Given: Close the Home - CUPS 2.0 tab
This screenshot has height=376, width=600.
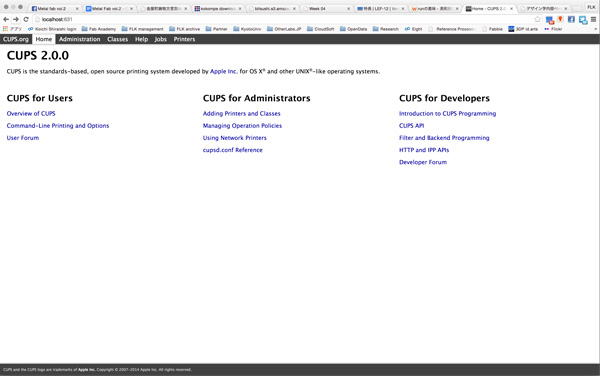Looking at the screenshot, I should click(x=511, y=8).
